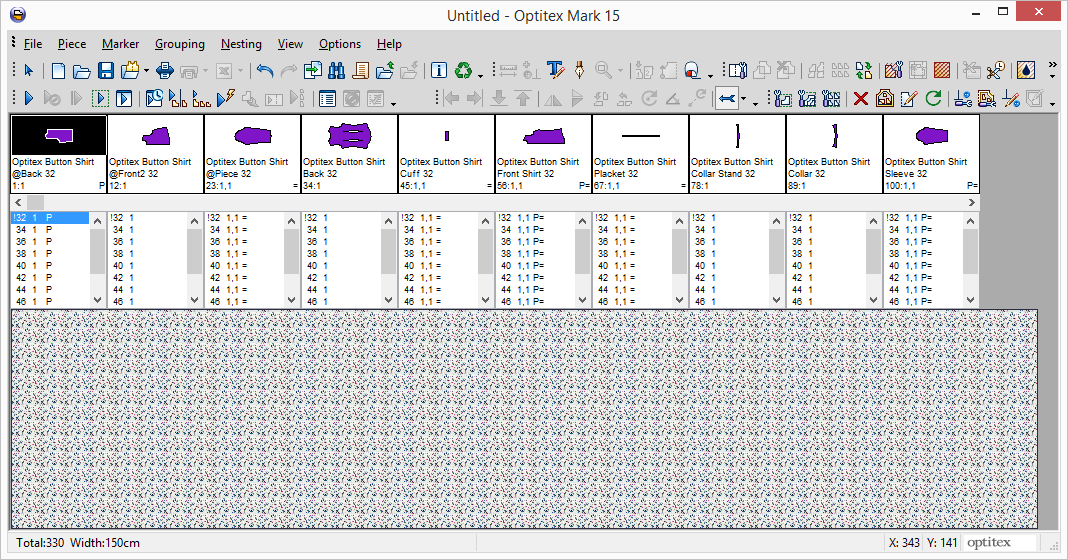
Task: Open the File menu
Action: pyautogui.click(x=33, y=44)
